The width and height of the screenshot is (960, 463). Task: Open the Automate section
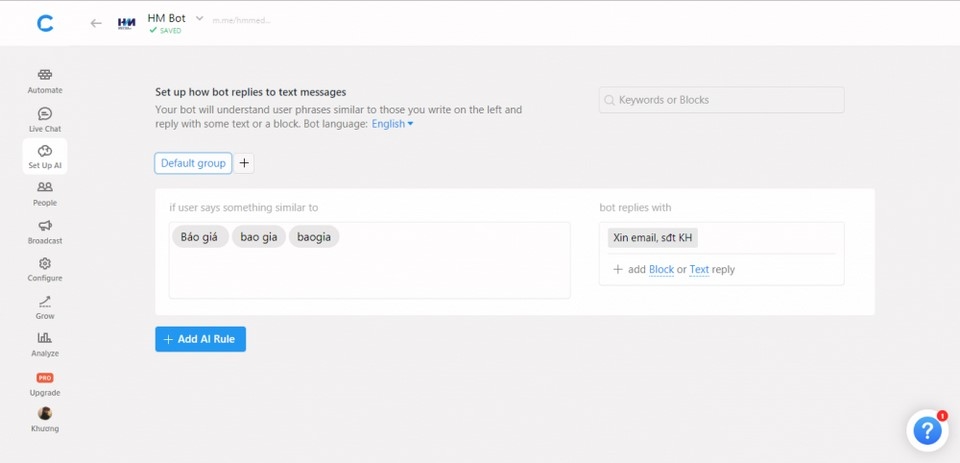click(x=45, y=81)
